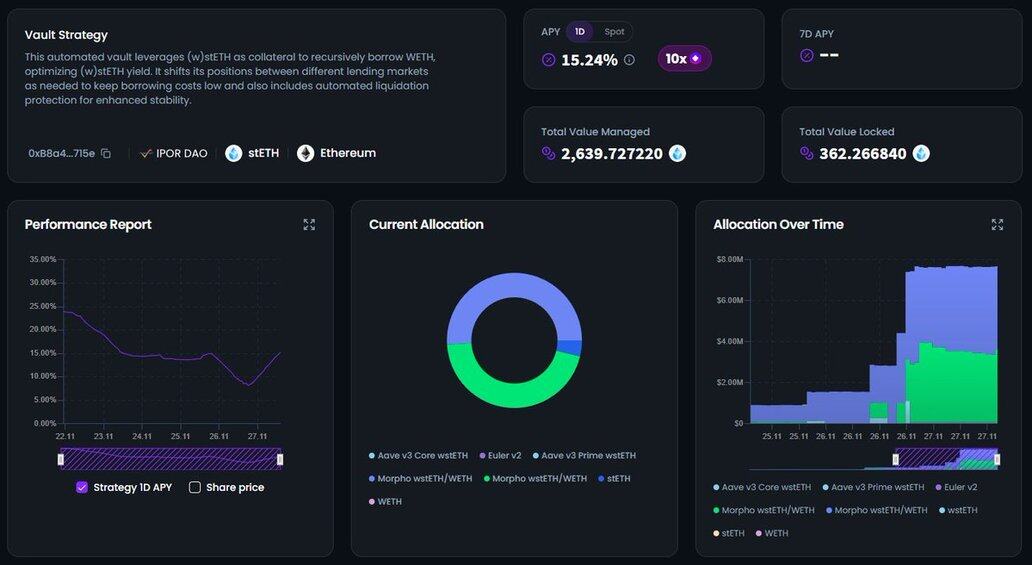The width and height of the screenshot is (1032, 565).
Task: Click the stETH token icon in Vault Strategy
Action: click(233, 154)
